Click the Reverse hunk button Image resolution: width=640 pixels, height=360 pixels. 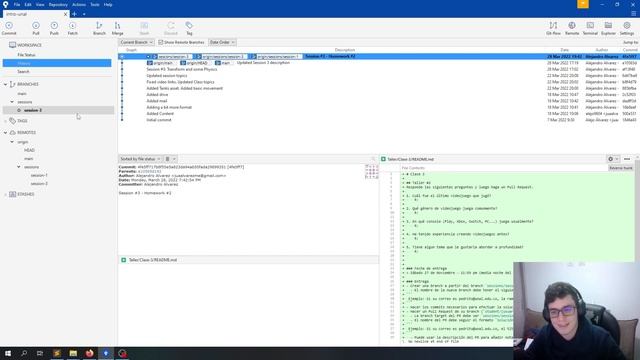pyautogui.click(x=621, y=168)
